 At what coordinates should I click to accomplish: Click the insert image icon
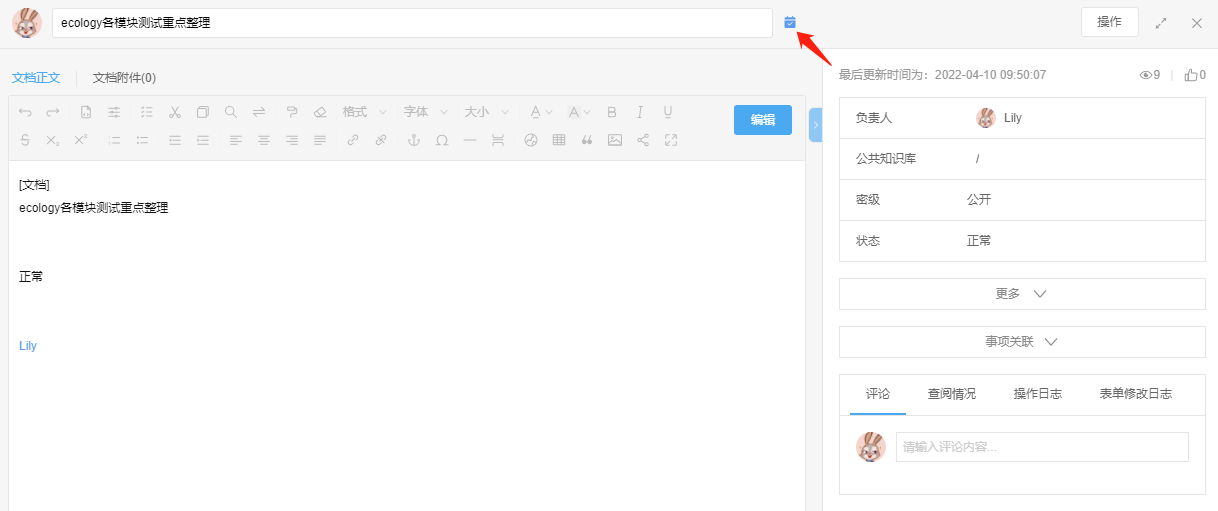tap(615, 140)
